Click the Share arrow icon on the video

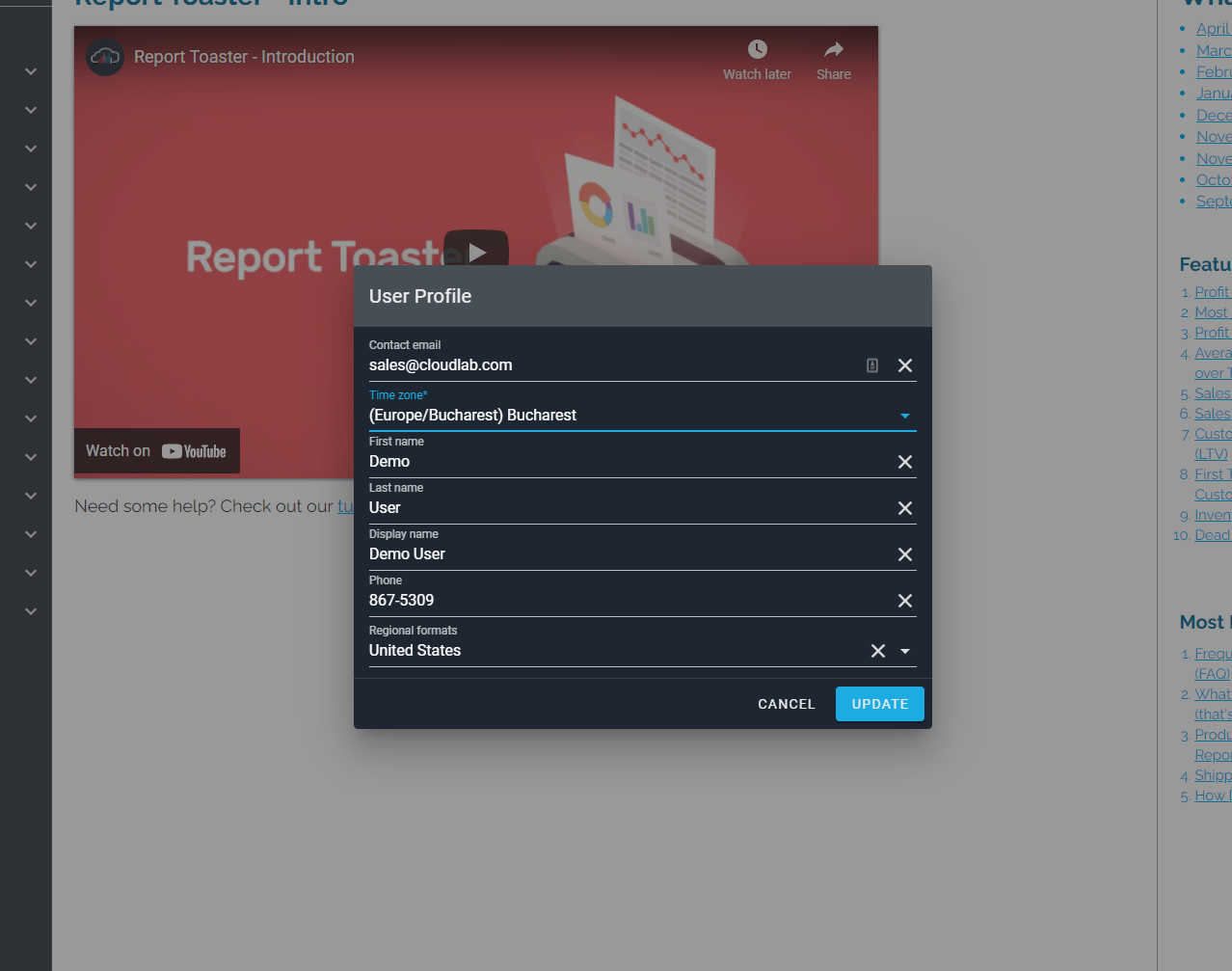[x=832, y=47]
